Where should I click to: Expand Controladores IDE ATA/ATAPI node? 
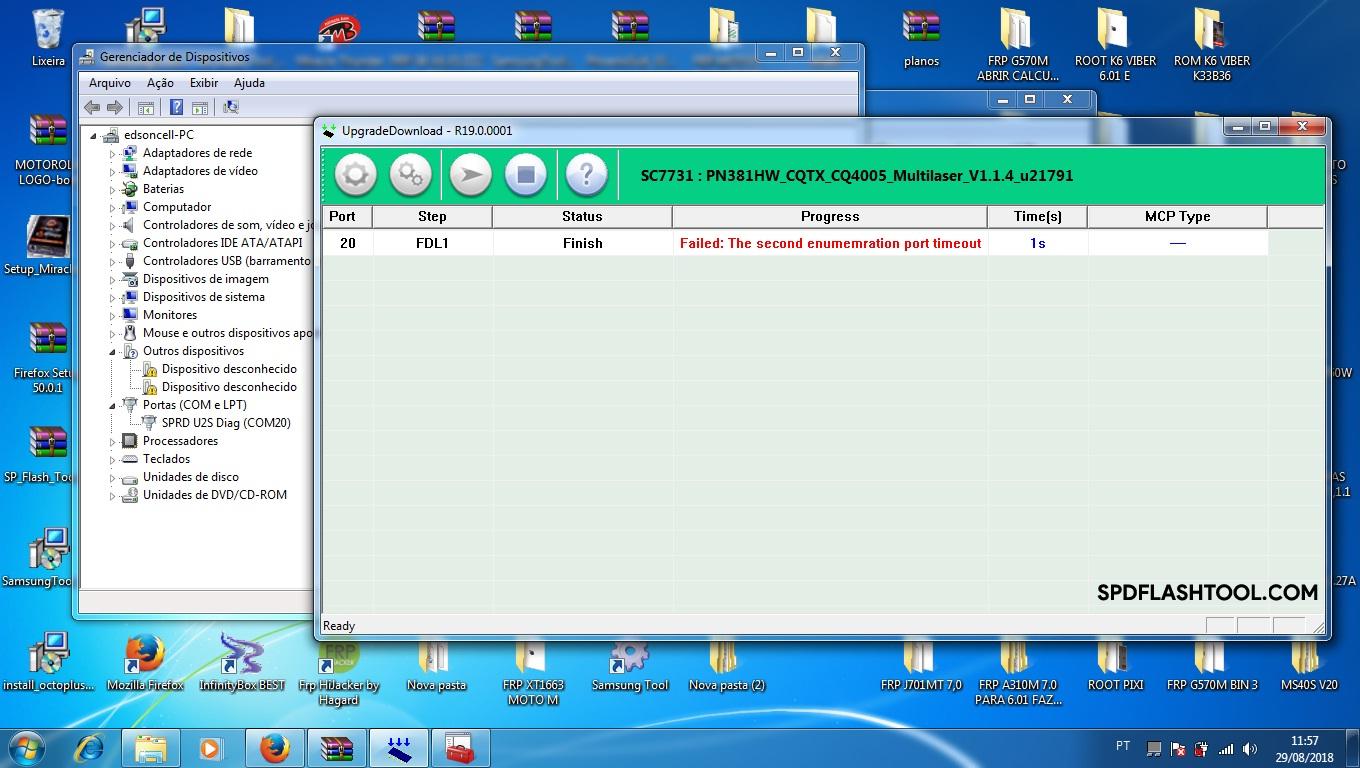pos(113,243)
